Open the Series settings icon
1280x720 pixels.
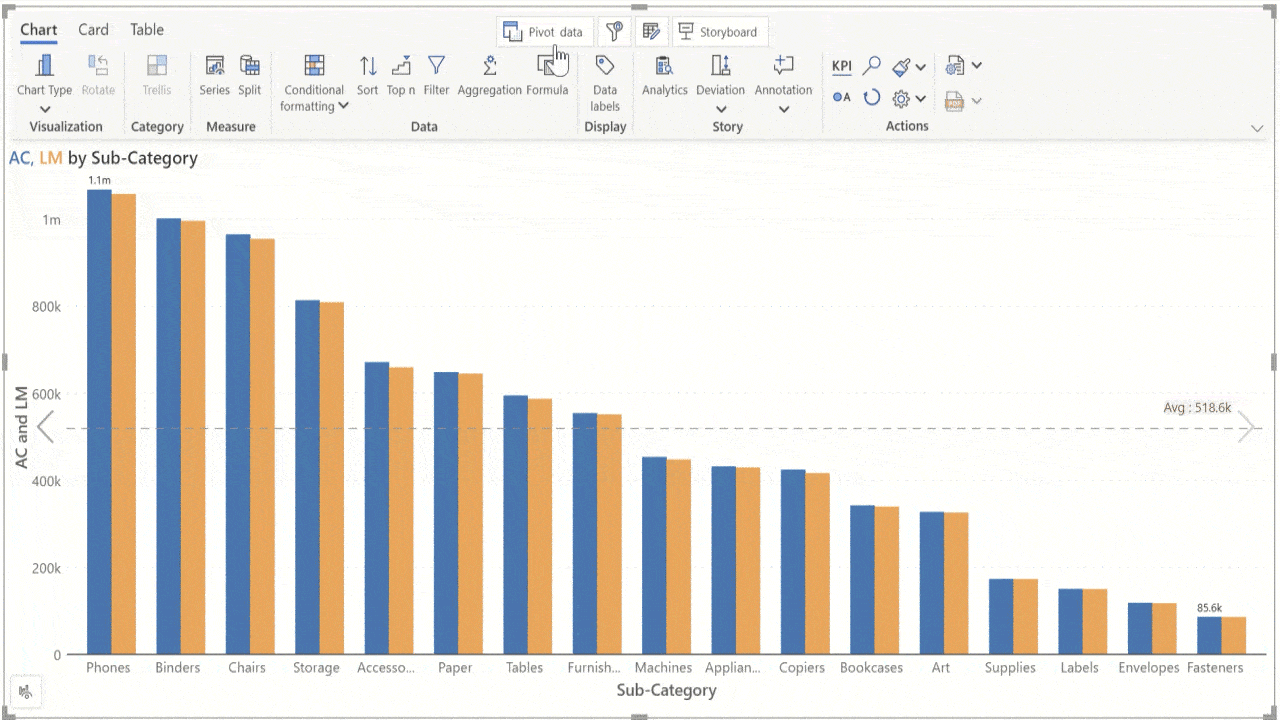click(x=214, y=67)
